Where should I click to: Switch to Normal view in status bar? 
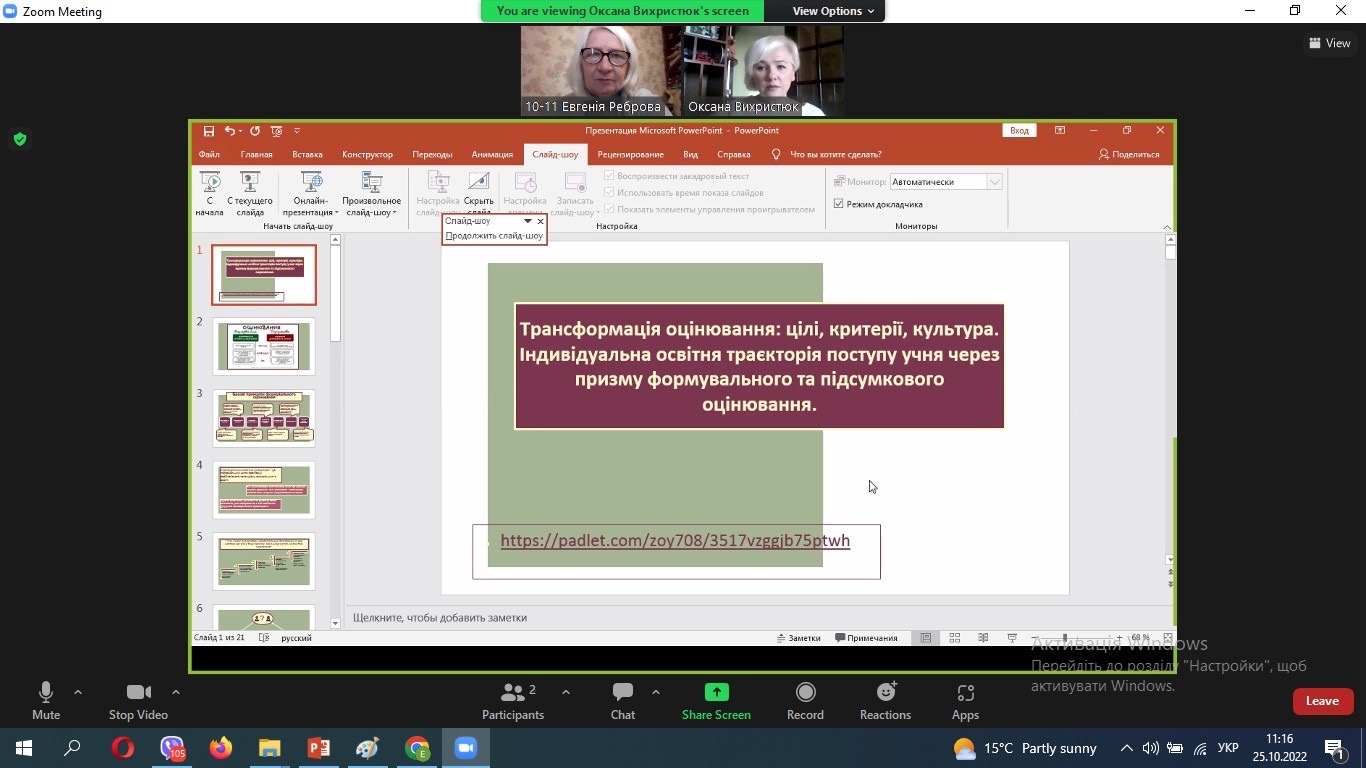[x=926, y=638]
